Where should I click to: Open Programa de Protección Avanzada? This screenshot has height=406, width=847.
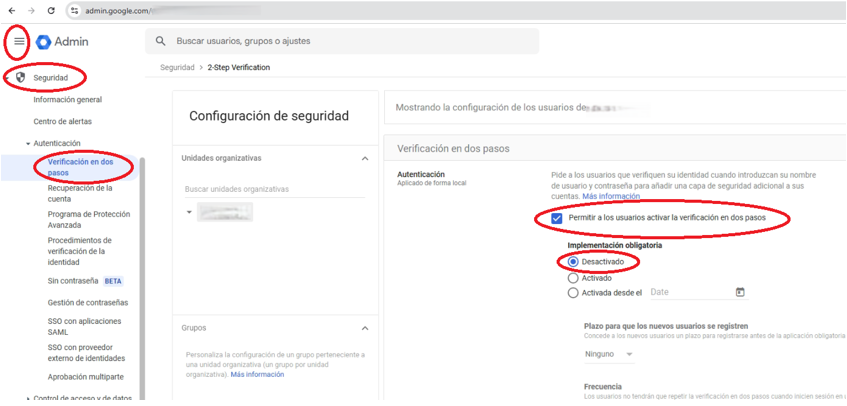[89, 219]
